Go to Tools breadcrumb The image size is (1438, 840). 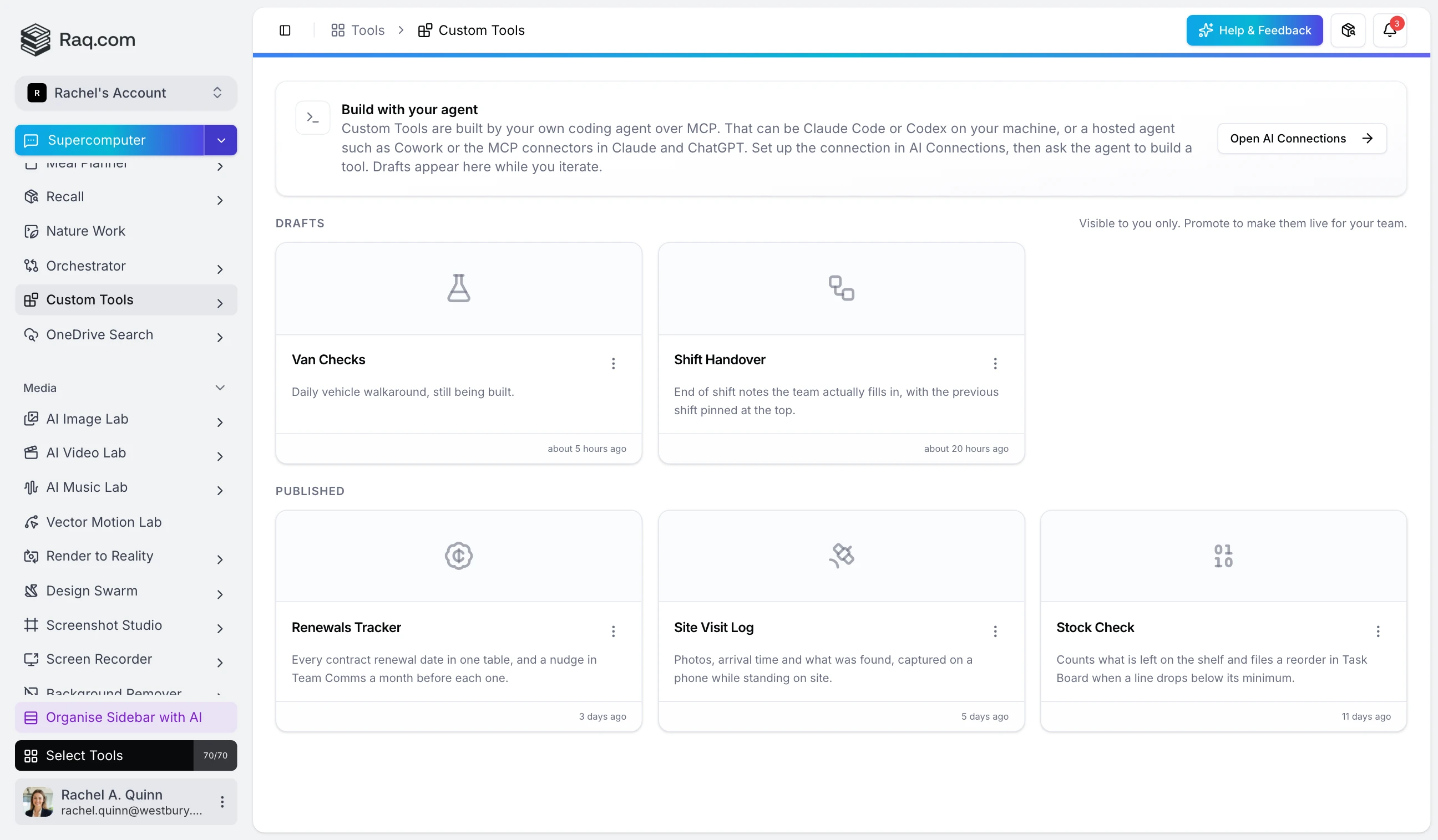coord(358,30)
